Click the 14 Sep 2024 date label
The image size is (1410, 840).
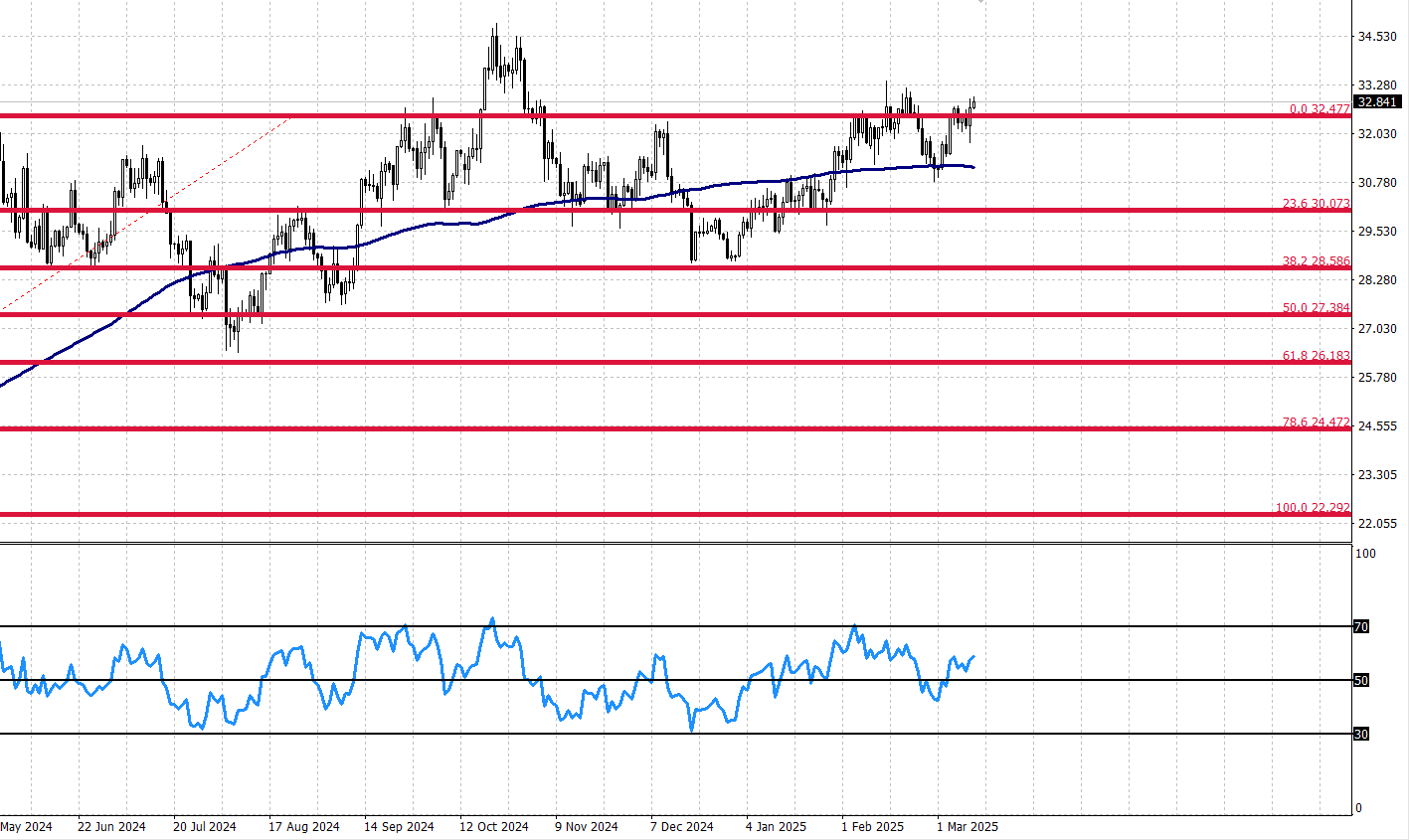click(x=399, y=827)
